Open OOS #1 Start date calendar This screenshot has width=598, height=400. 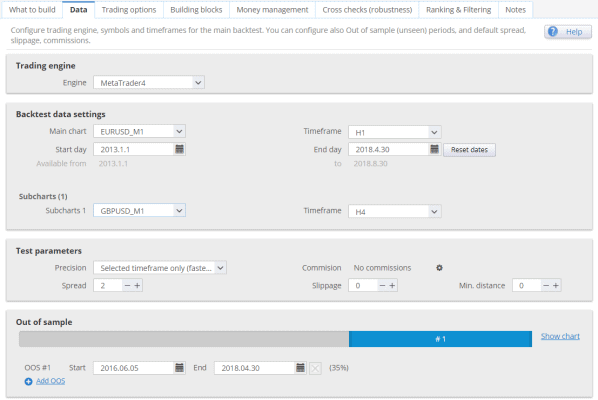point(179,368)
